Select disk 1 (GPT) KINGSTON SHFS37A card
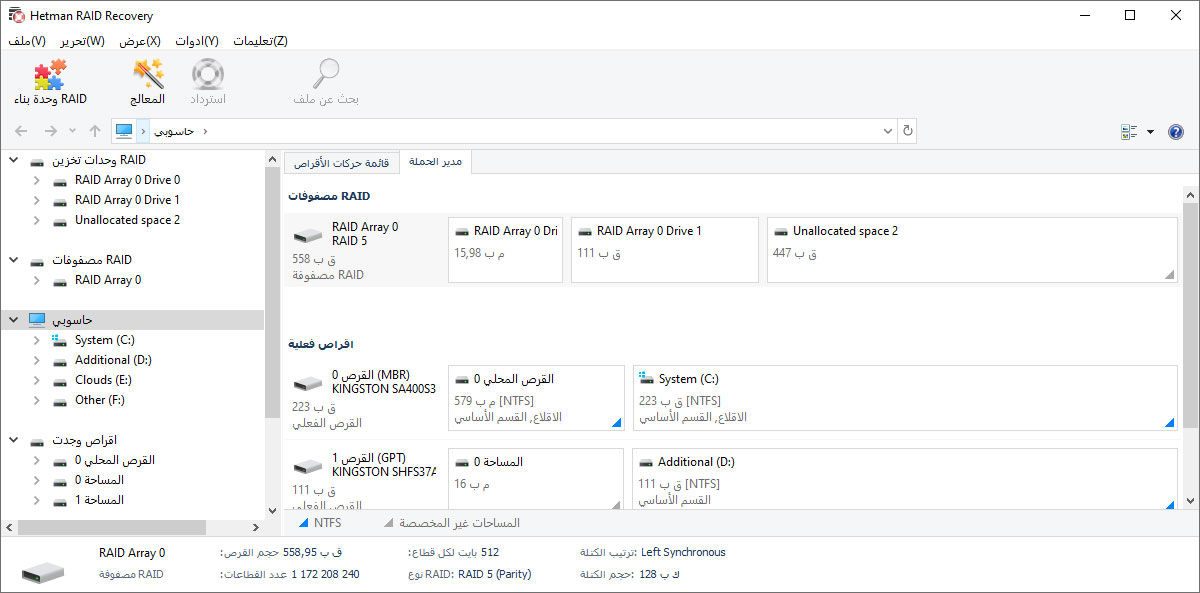 click(x=364, y=478)
